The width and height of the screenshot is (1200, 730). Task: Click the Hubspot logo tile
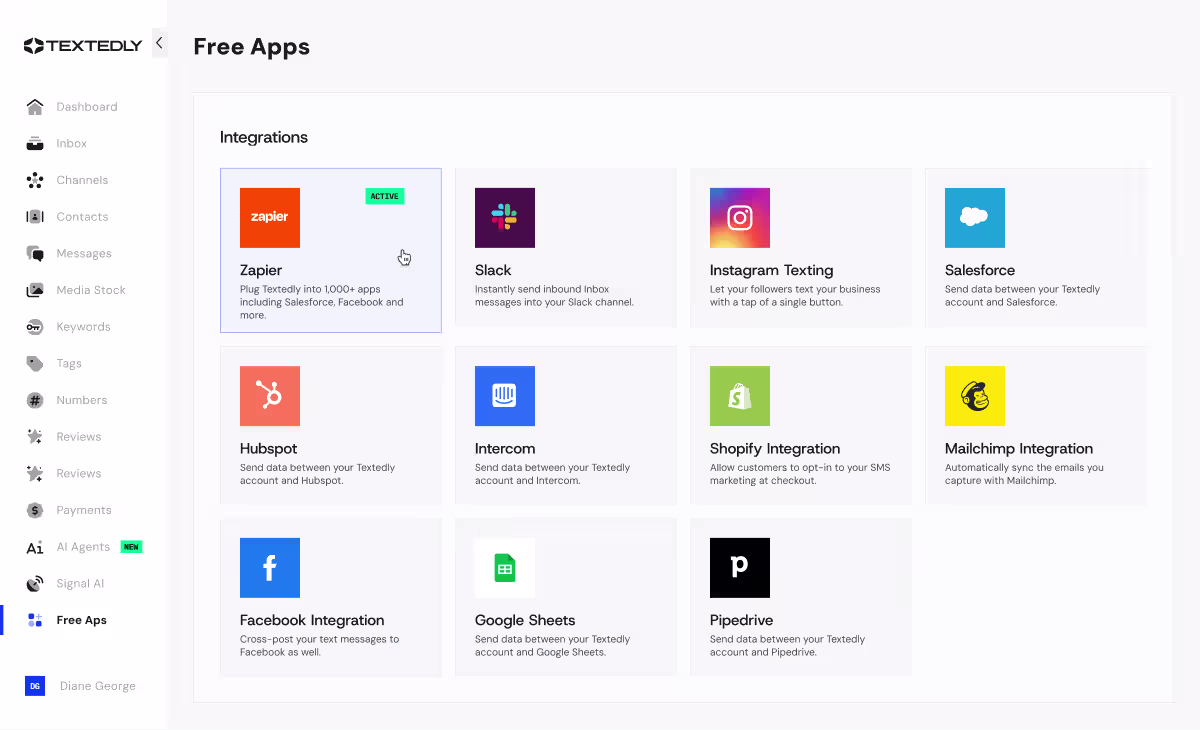(x=270, y=396)
